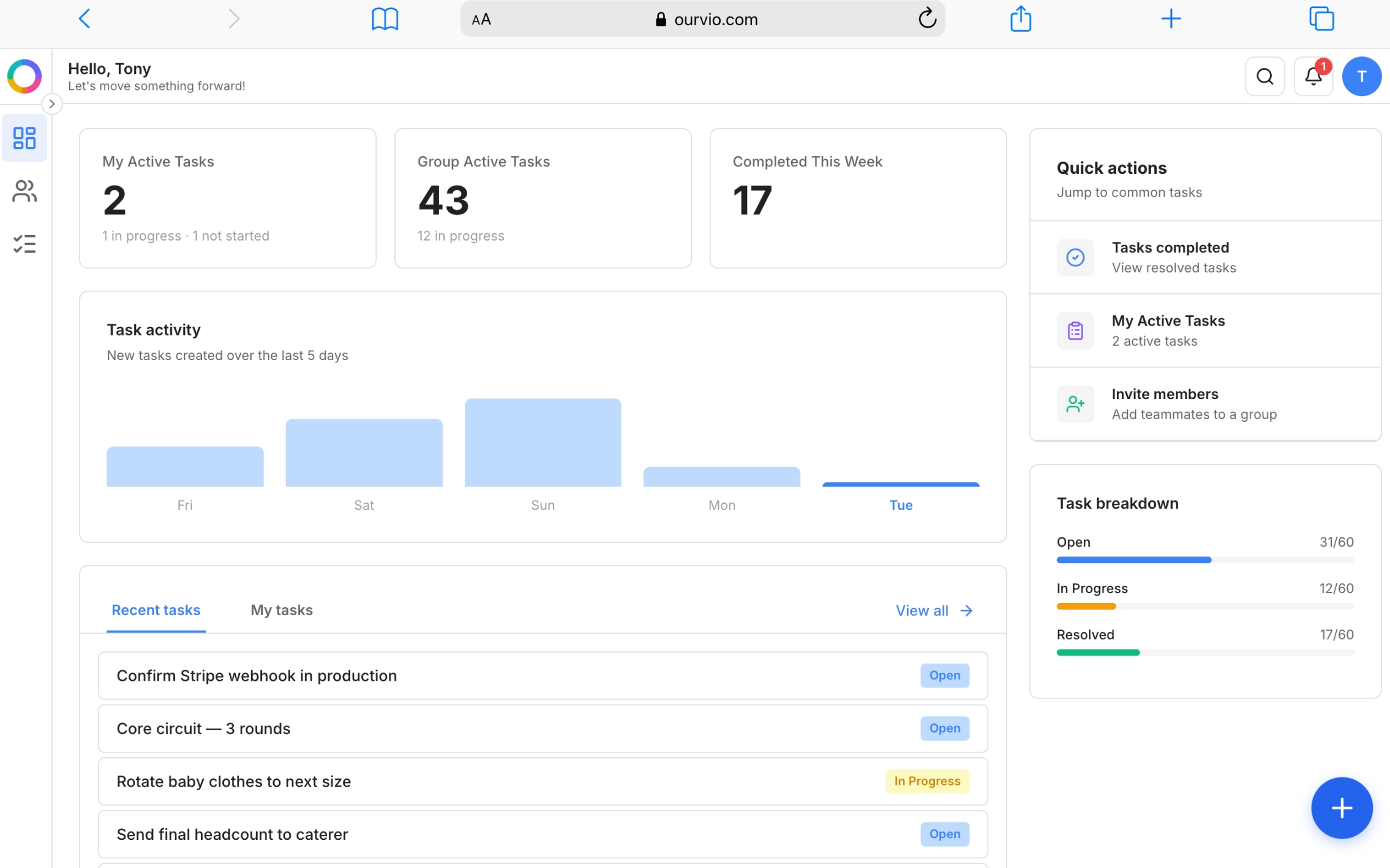Open the profile avatar labeled T
Image resolution: width=1390 pixels, height=868 pixels.
pyautogui.click(x=1361, y=76)
